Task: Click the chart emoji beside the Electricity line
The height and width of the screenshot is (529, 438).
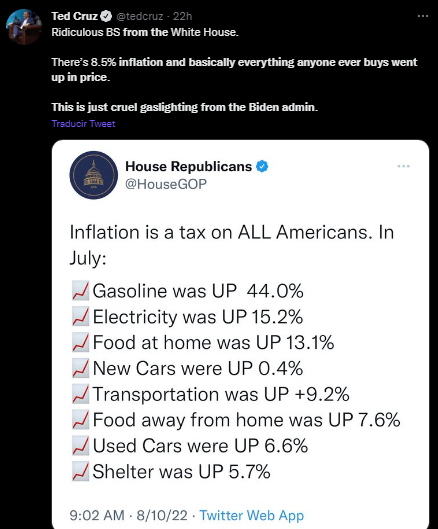Action: (x=80, y=316)
